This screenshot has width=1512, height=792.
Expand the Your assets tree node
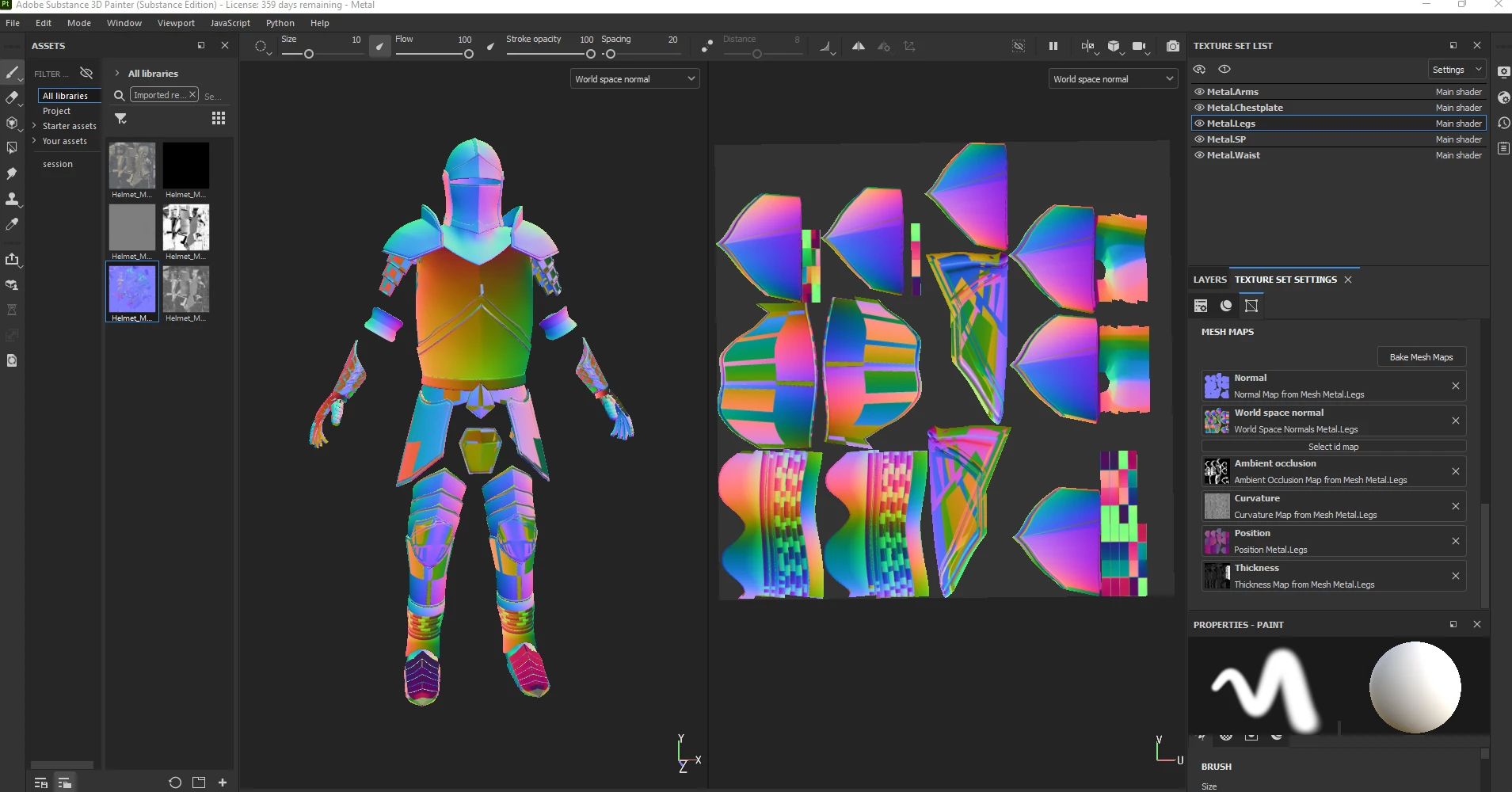tap(34, 141)
